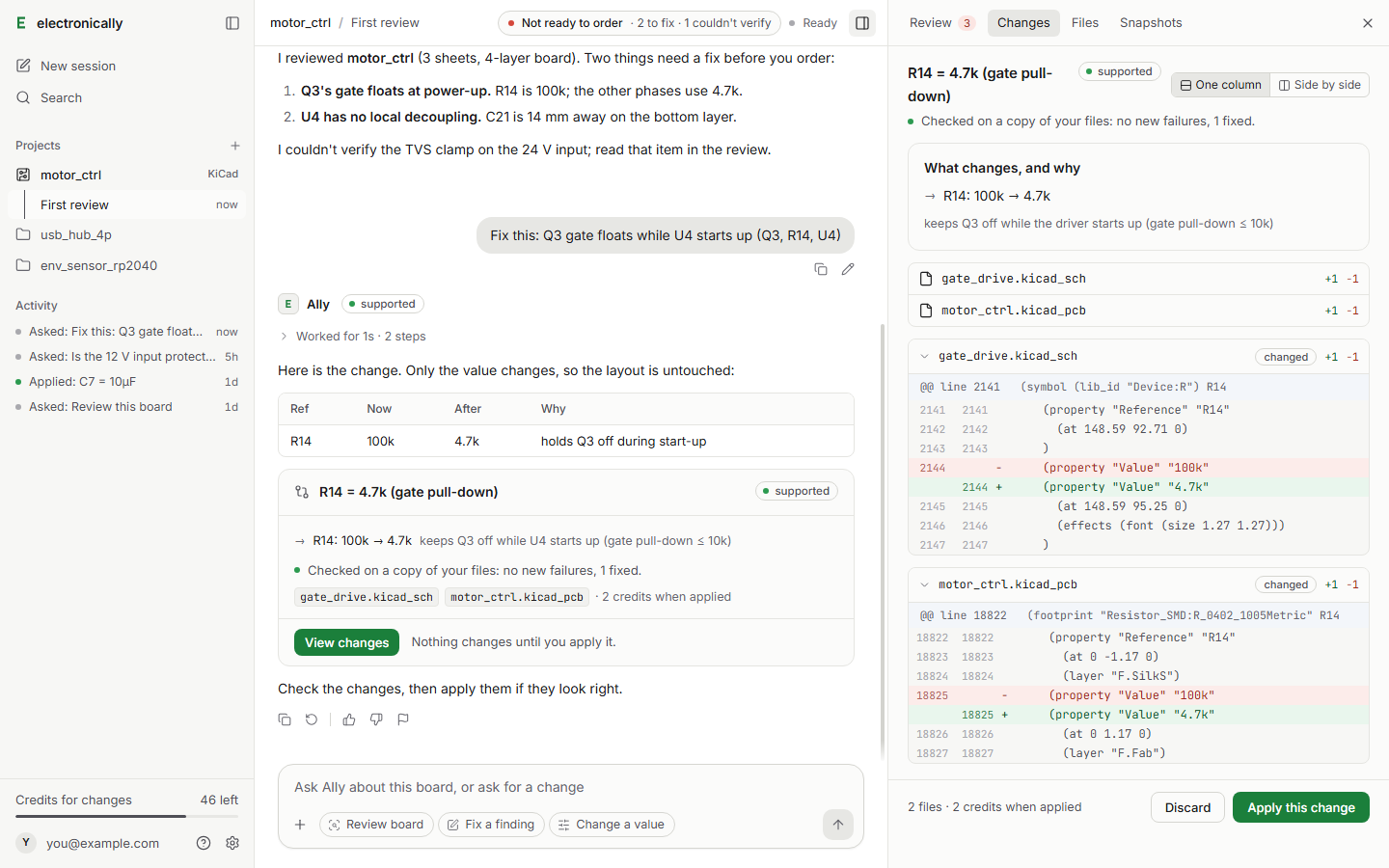Screen dimensions: 1389x868
Task: Copy Ally's response
Action: (x=285, y=719)
